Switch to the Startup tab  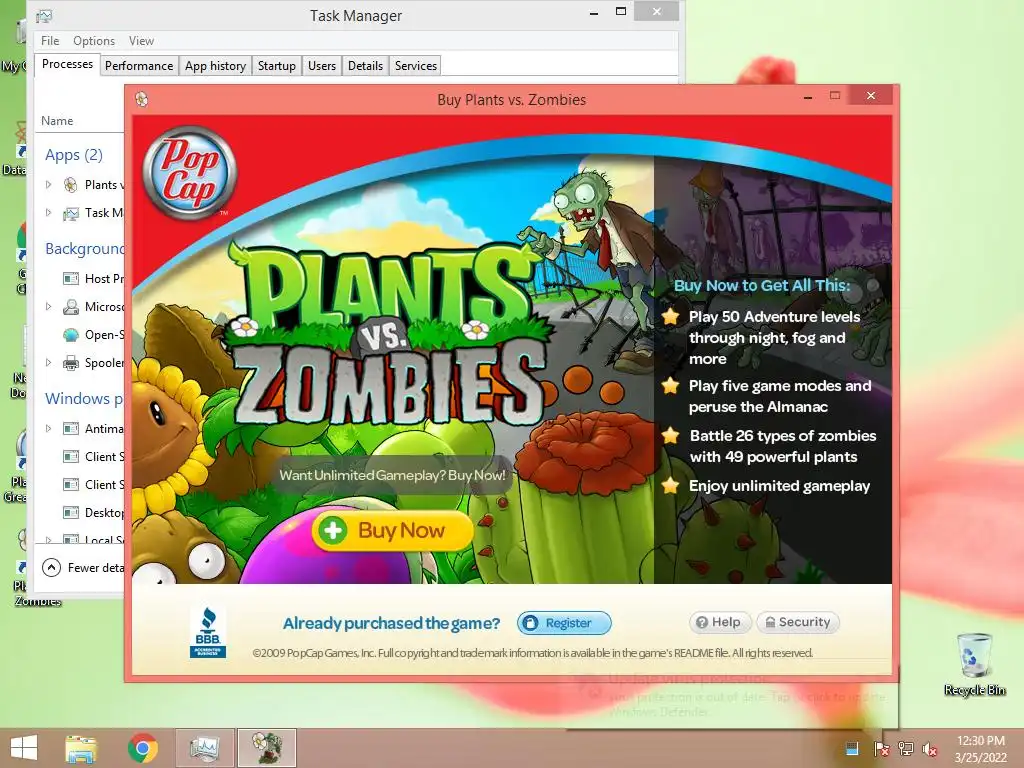(277, 65)
